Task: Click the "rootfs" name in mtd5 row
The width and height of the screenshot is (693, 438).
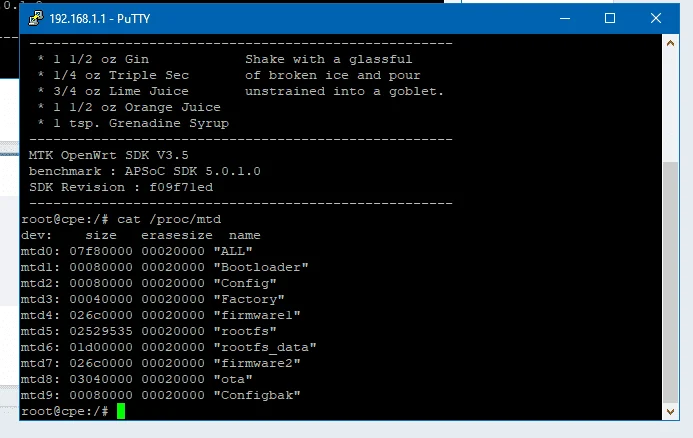Action: coord(245,331)
